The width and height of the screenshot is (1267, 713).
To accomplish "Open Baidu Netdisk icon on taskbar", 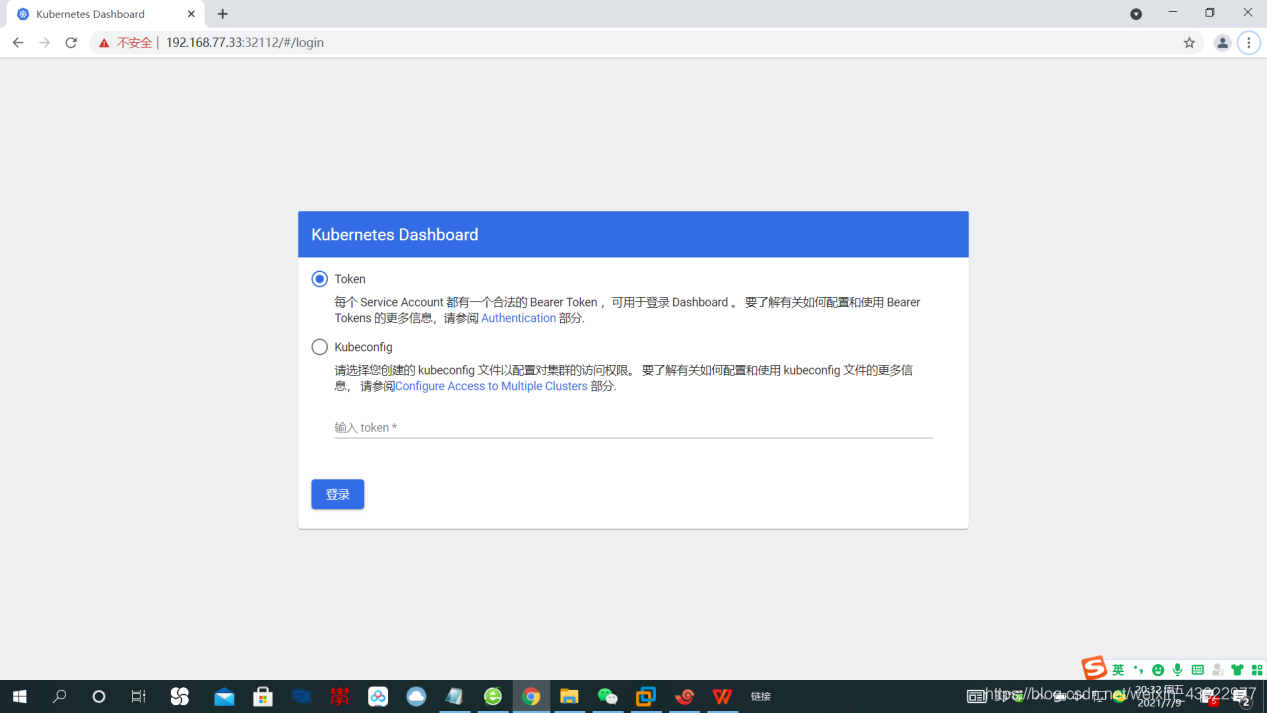I will 378,696.
